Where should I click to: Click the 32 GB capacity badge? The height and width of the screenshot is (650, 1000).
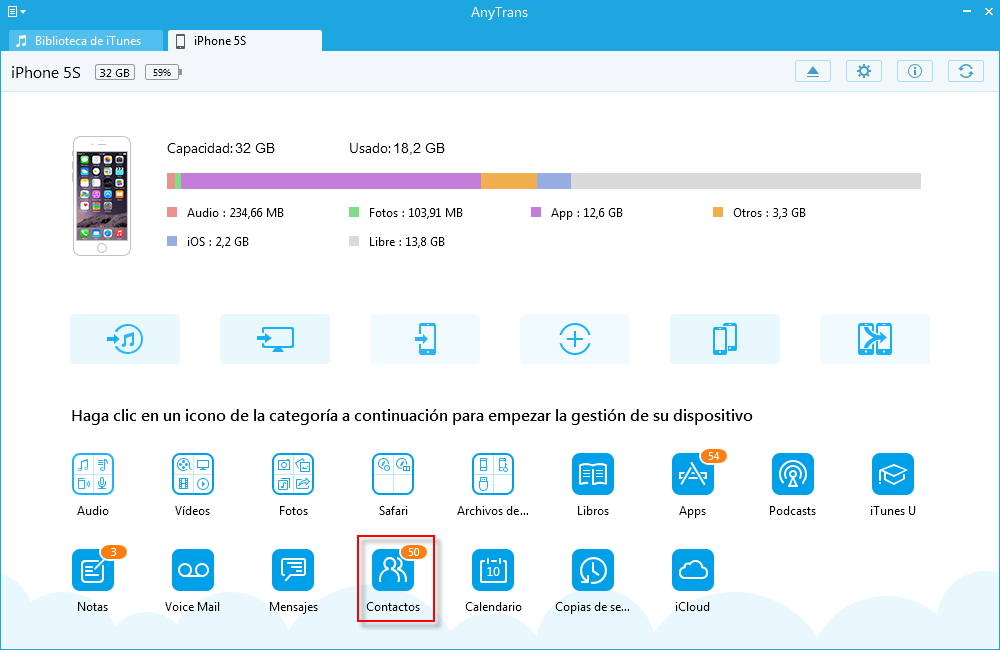pos(115,72)
